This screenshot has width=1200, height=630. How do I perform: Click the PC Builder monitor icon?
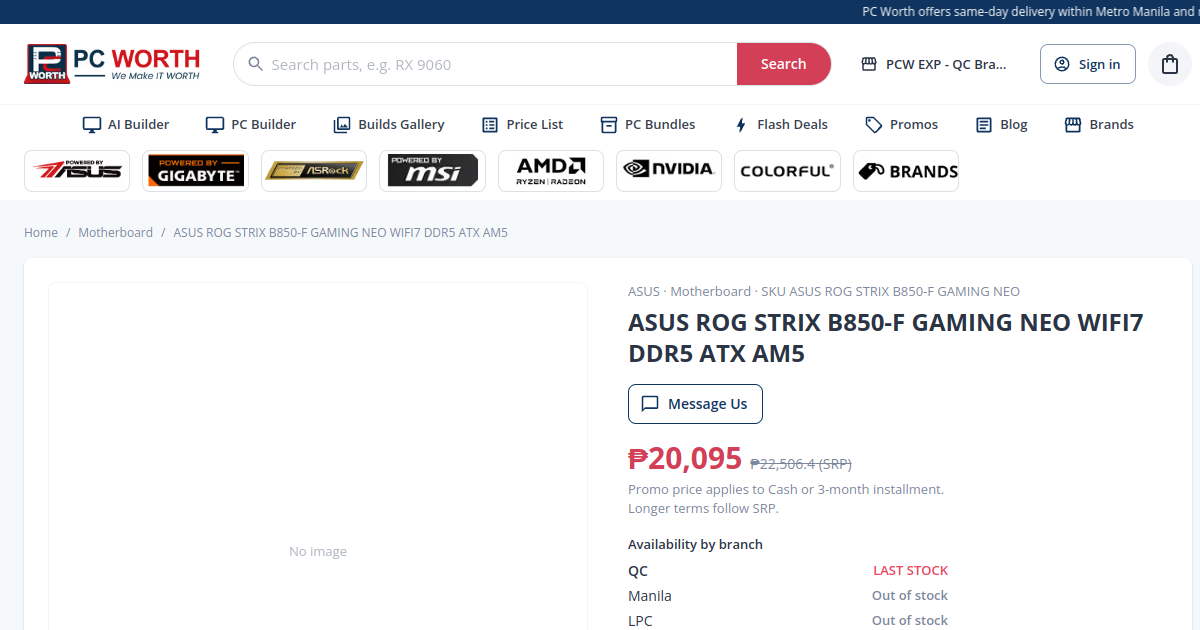coord(215,125)
